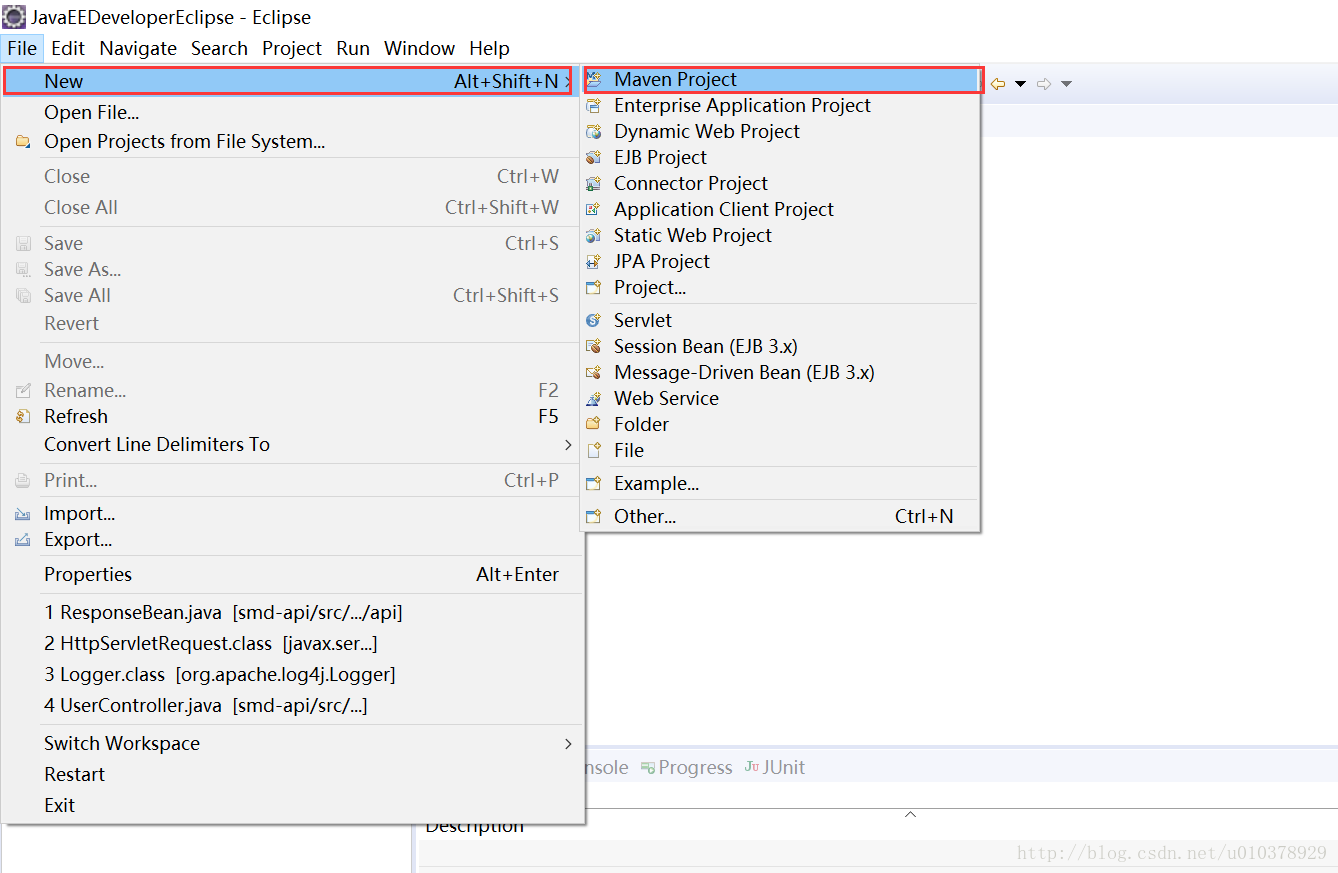
Task: Click the Import icon in File menu
Action: pos(23,514)
